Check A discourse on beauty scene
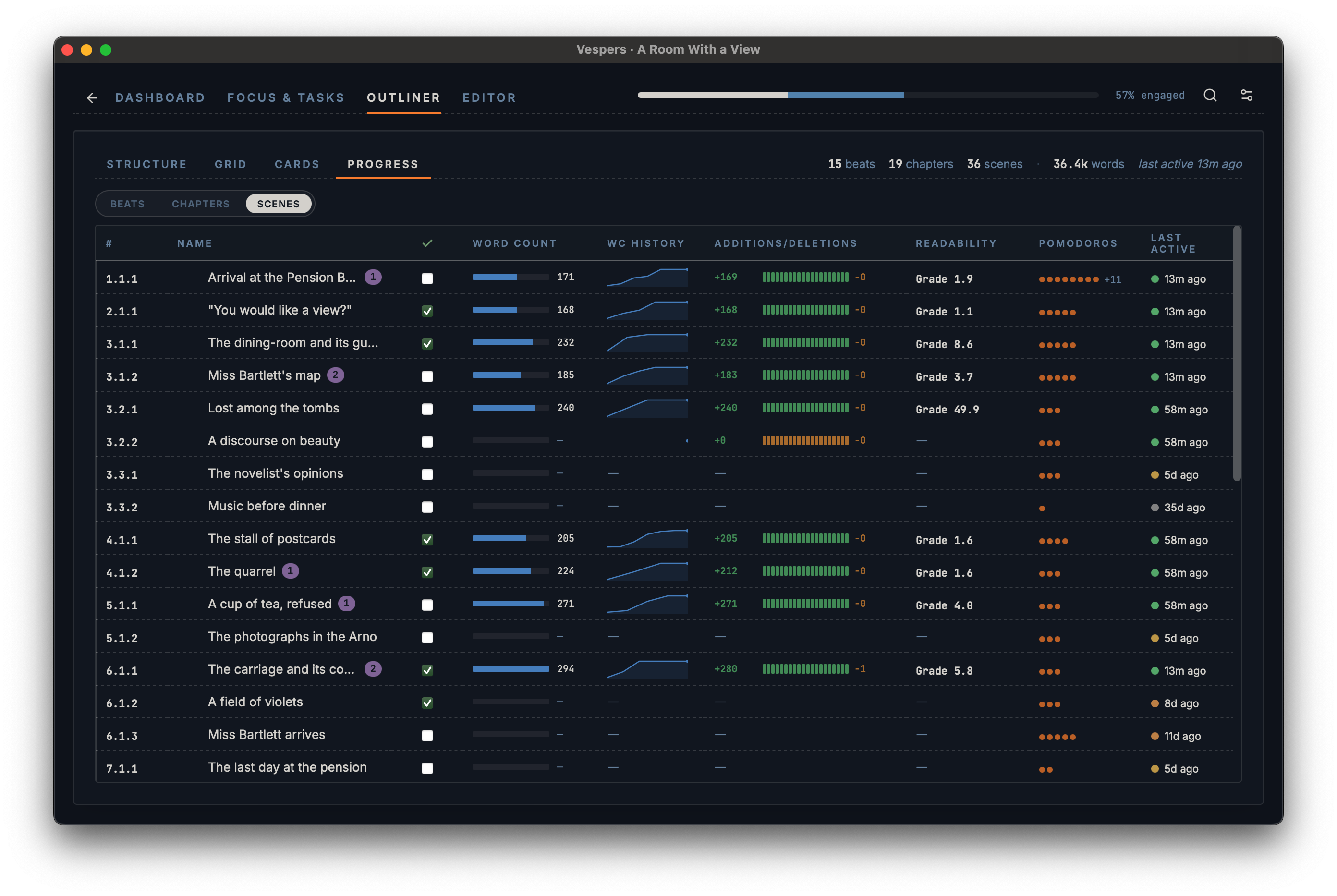Viewport: 1337px width, 896px height. (427, 442)
